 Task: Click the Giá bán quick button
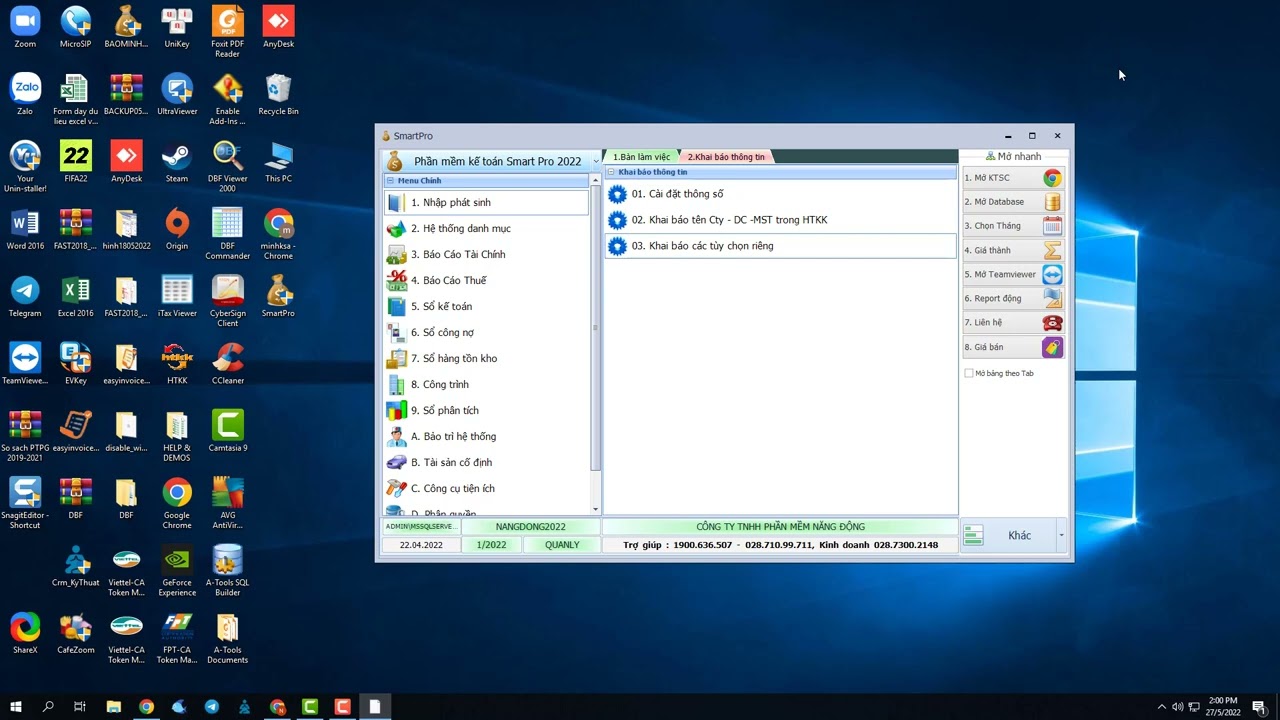click(1013, 347)
